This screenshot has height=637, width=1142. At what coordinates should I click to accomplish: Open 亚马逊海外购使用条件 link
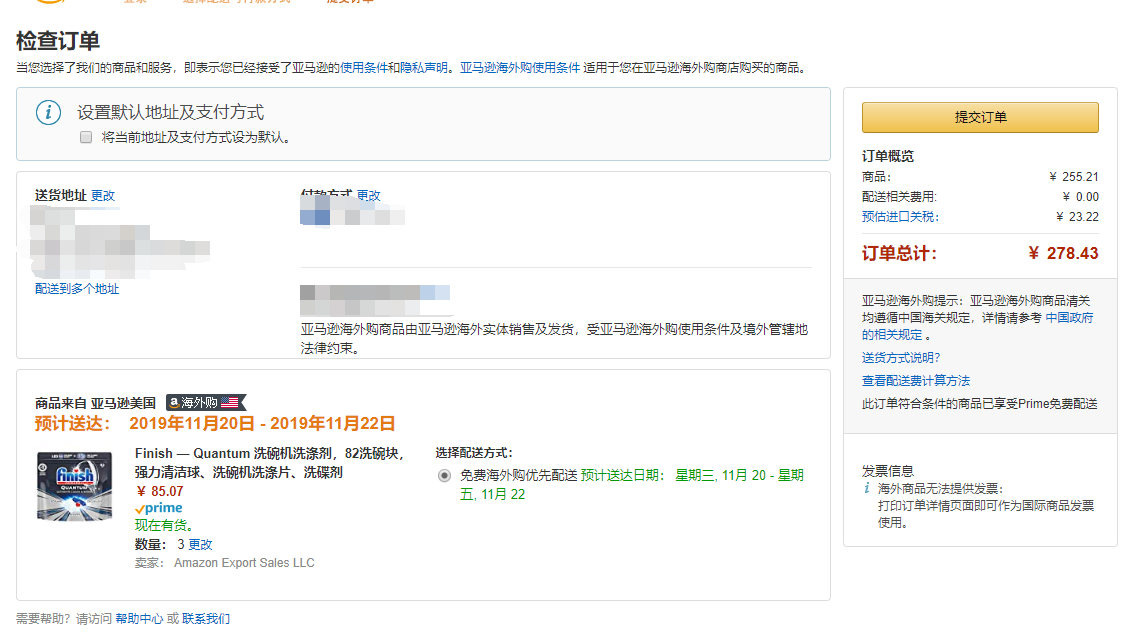pos(520,68)
